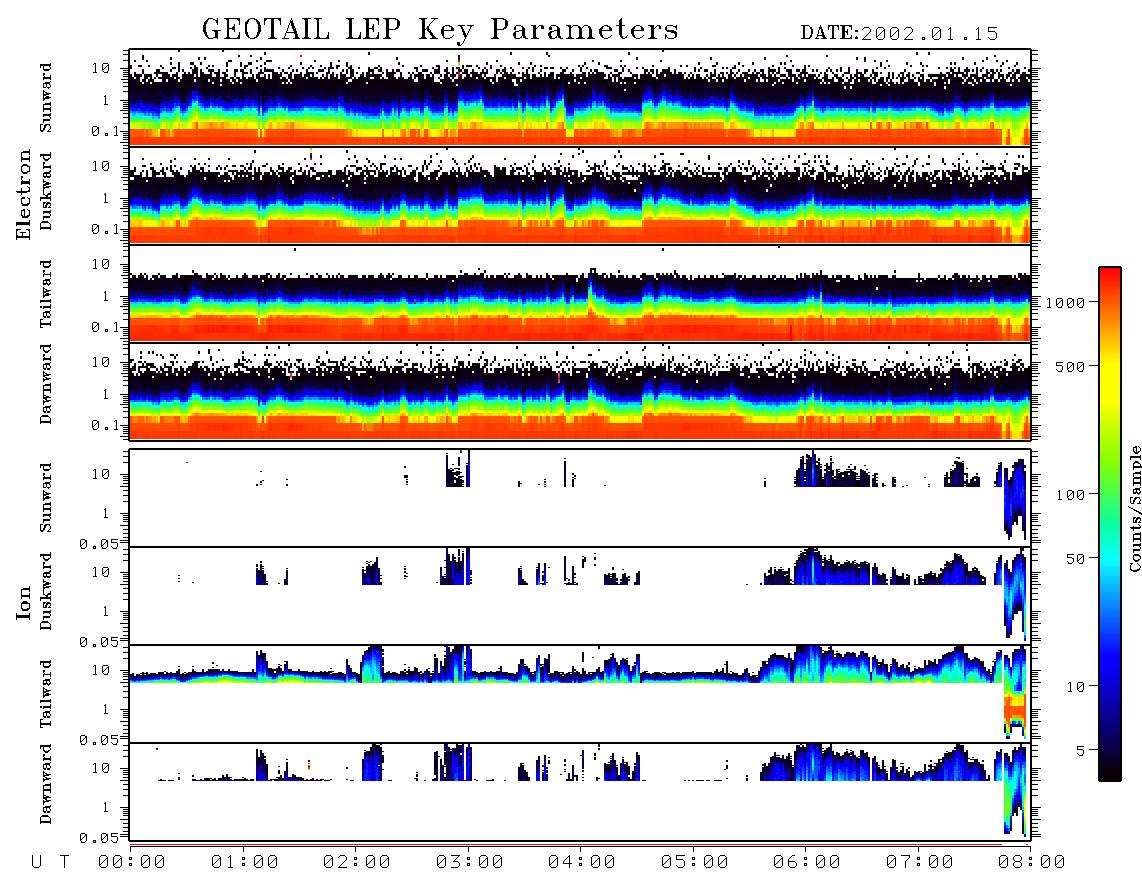1142x880 pixels.
Task: Click the black bottom of the colorbar
Action: (1109, 769)
